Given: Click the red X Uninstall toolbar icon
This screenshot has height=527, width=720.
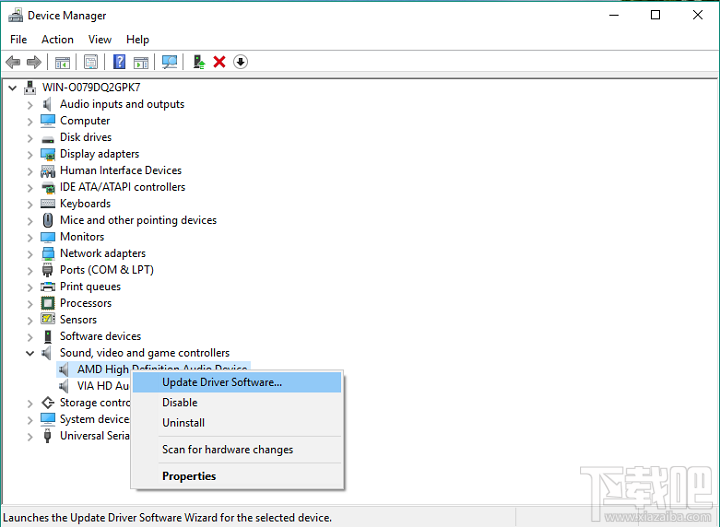Looking at the screenshot, I should pyautogui.click(x=219, y=62).
